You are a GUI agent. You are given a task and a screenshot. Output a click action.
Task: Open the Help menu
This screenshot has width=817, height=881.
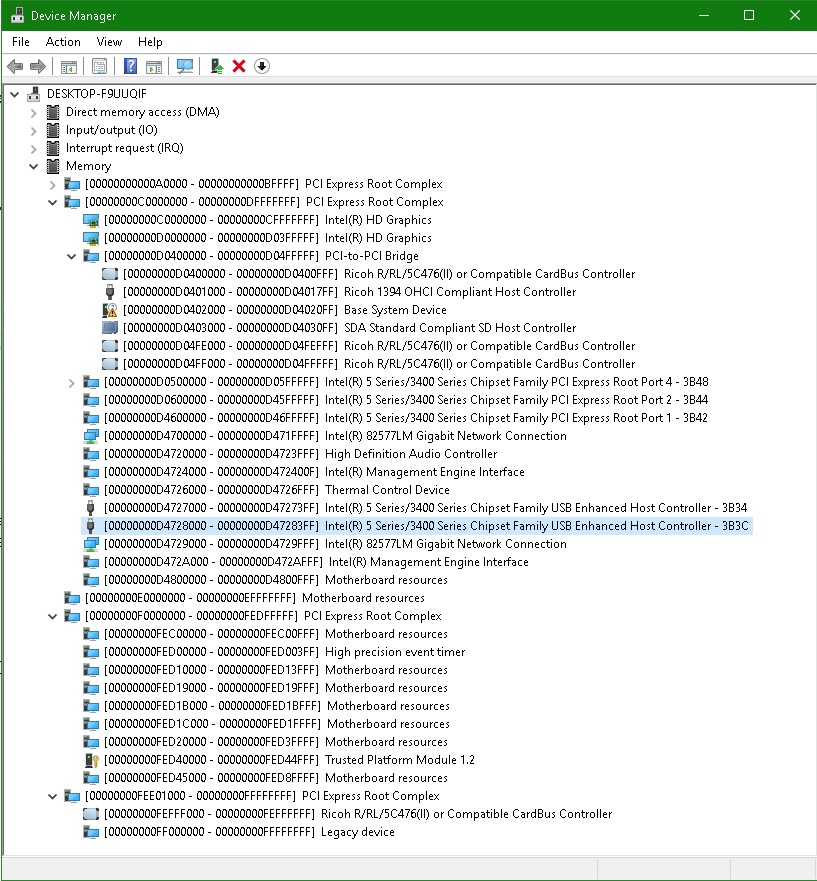click(150, 42)
